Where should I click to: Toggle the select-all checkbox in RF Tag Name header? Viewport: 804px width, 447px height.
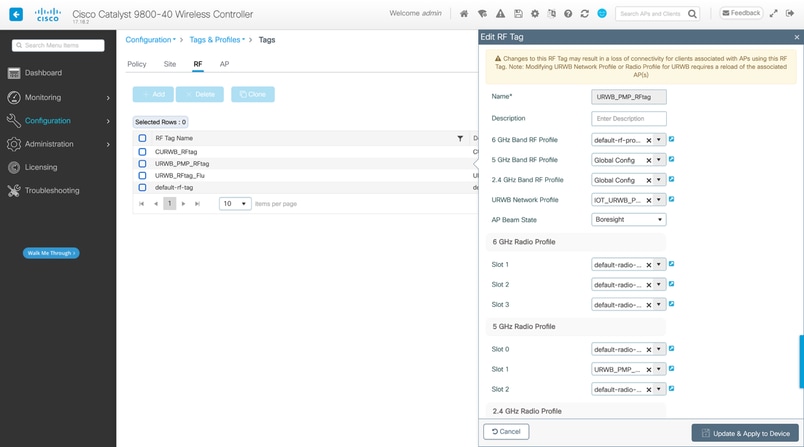[143, 138]
